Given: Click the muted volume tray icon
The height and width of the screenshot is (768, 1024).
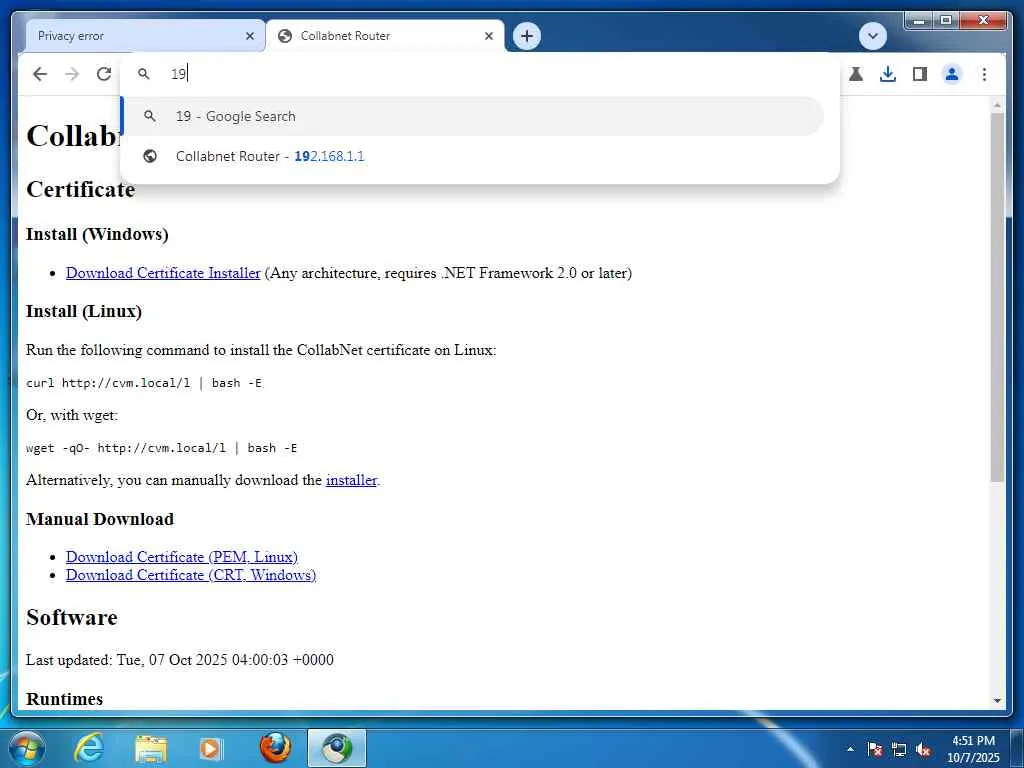Looking at the screenshot, I should click(923, 749).
